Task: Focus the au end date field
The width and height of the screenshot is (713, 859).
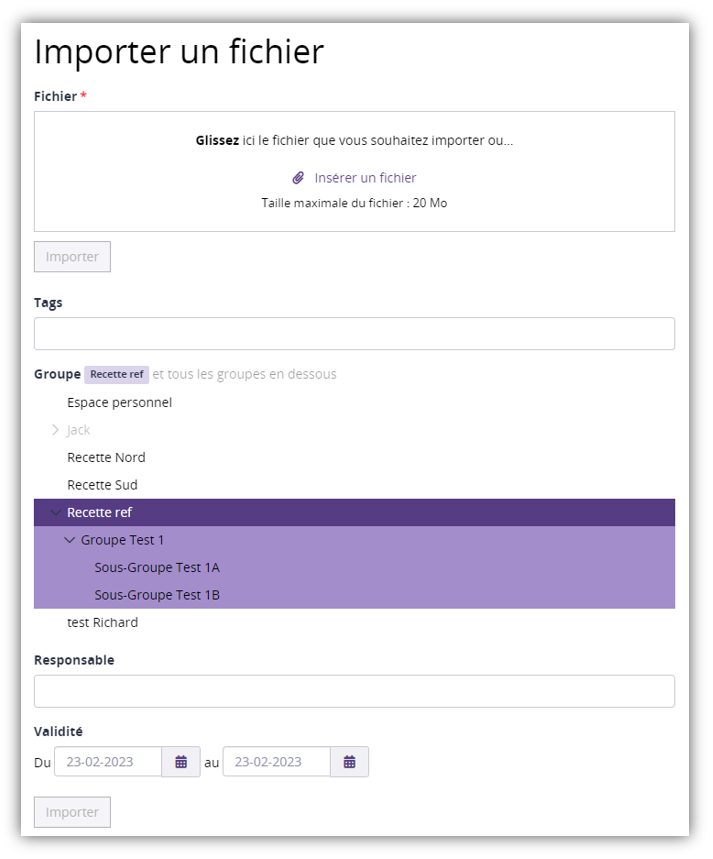Action: pyautogui.click(x=276, y=762)
